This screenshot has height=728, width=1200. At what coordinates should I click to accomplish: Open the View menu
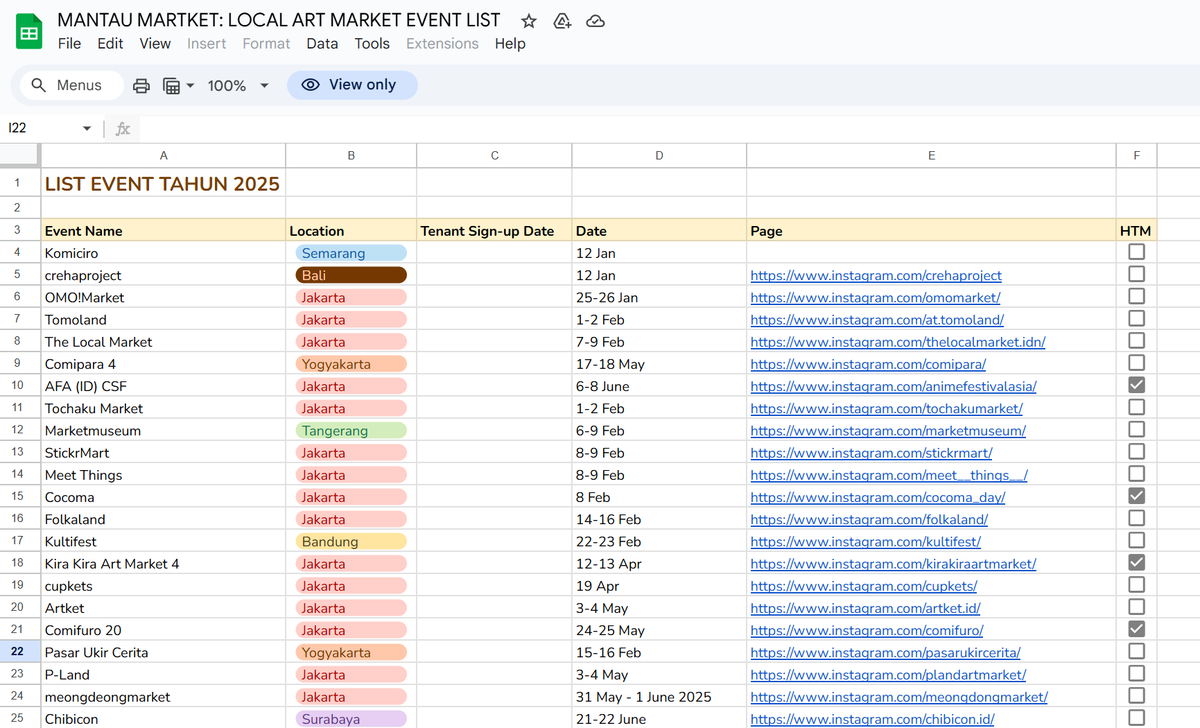pyautogui.click(x=155, y=44)
